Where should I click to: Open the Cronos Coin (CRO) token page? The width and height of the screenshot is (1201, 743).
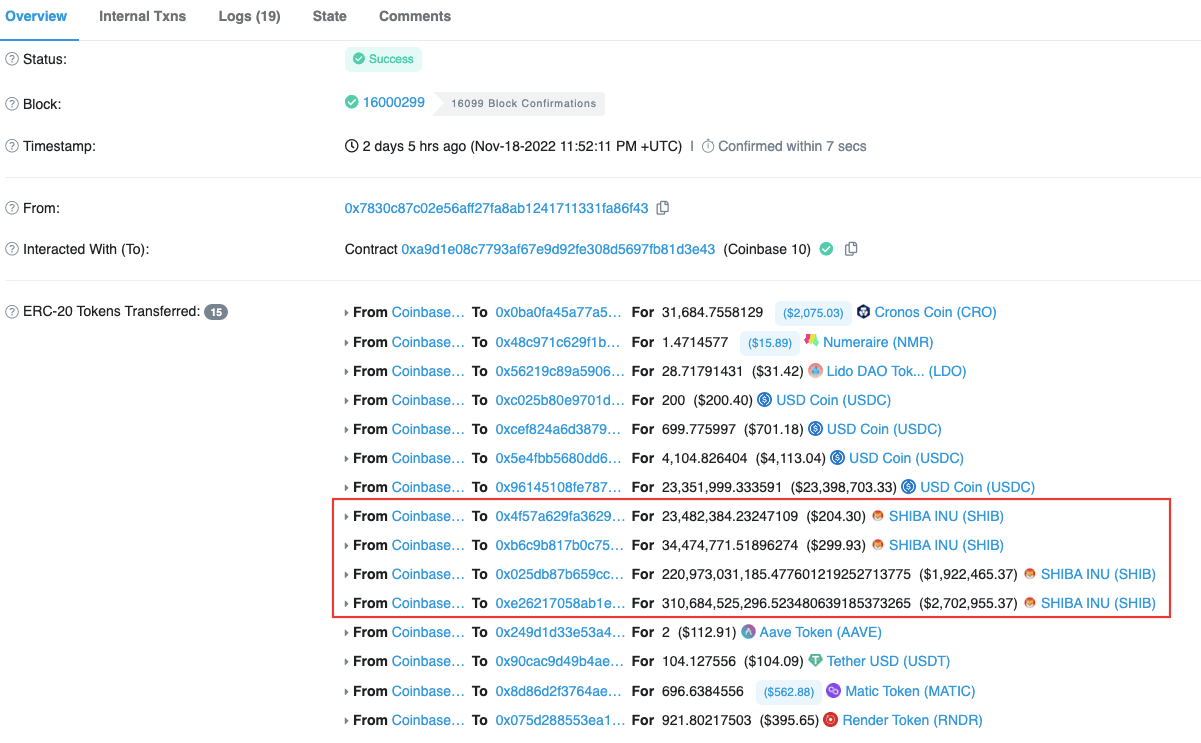tap(935, 312)
